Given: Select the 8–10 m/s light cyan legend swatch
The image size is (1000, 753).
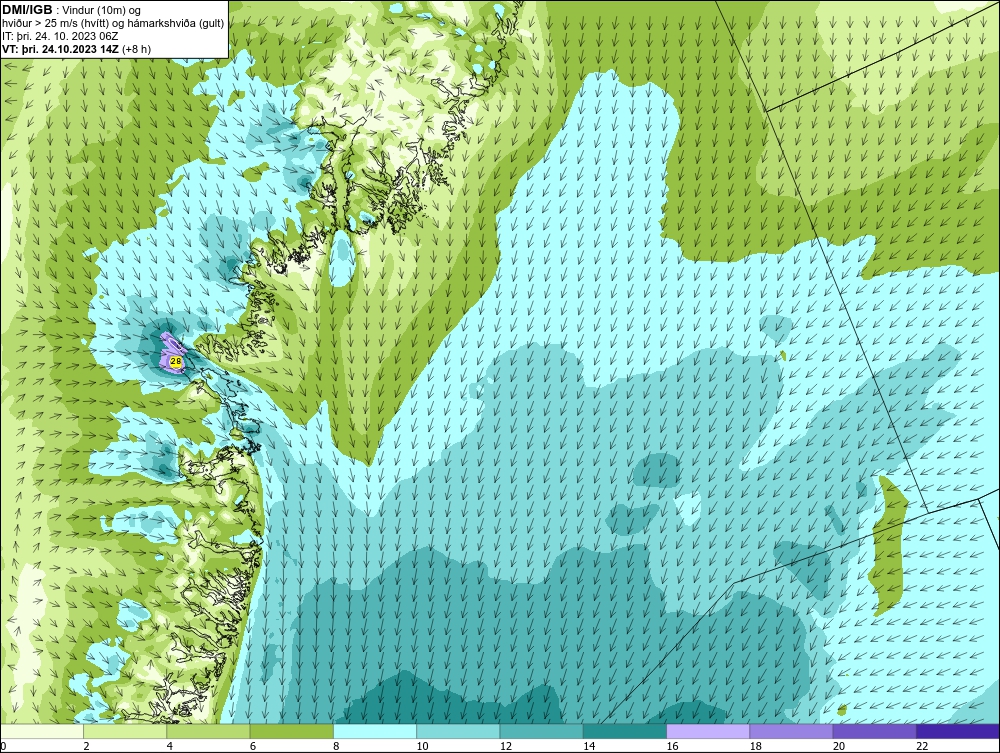Looking at the screenshot, I should tap(375, 731).
